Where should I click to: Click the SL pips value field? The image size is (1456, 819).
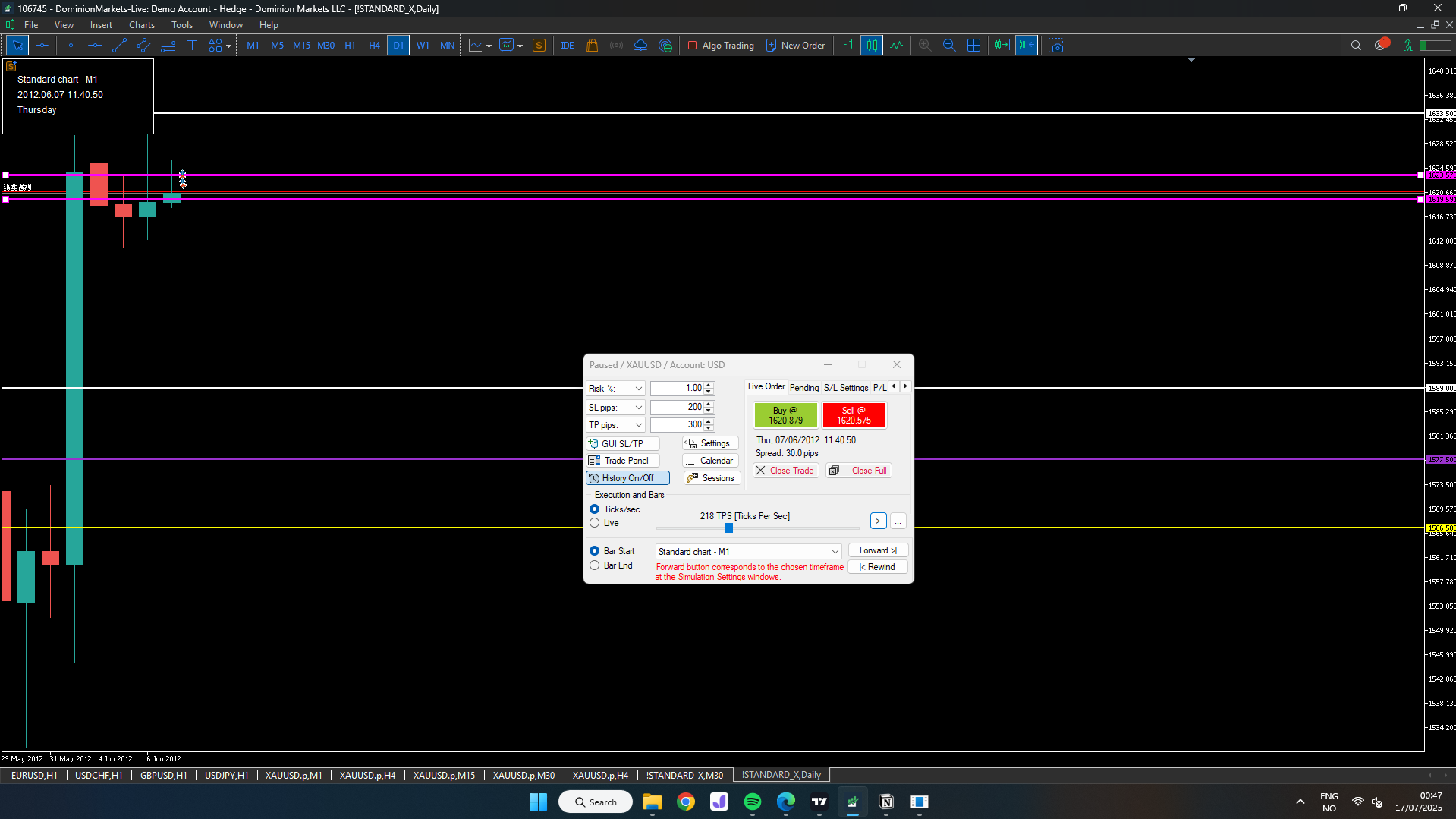click(677, 408)
